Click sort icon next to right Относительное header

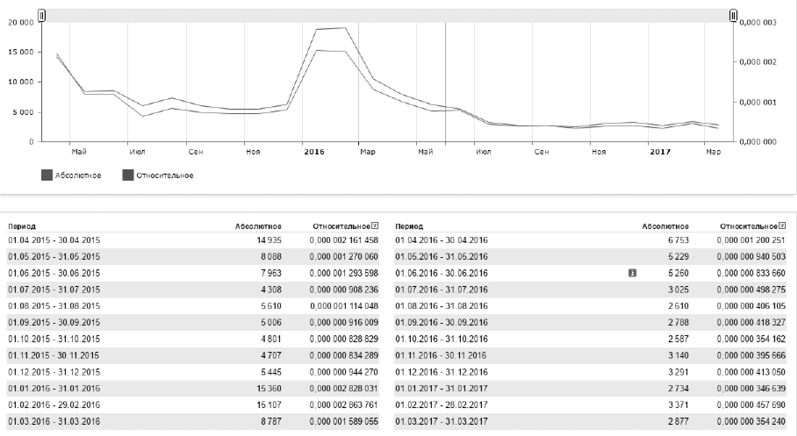[782, 226]
